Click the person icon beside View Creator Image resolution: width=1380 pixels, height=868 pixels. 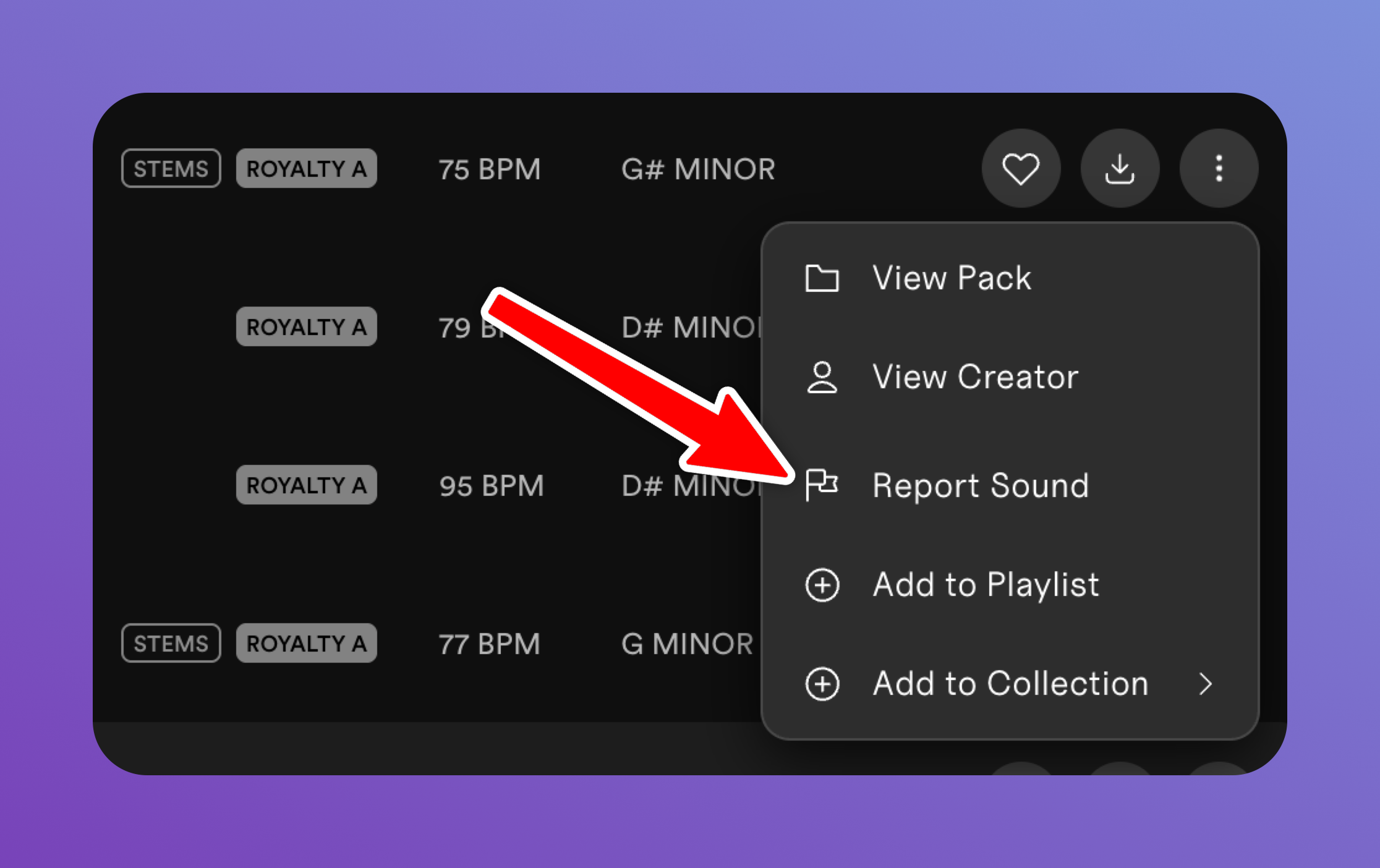tap(822, 377)
